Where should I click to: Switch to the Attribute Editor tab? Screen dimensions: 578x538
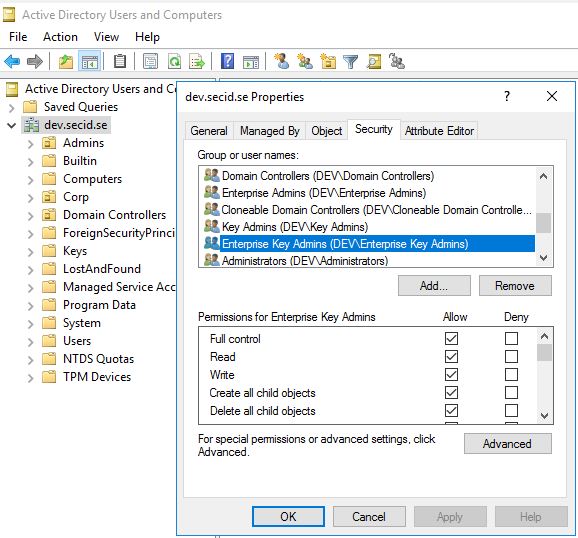tap(439, 131)
